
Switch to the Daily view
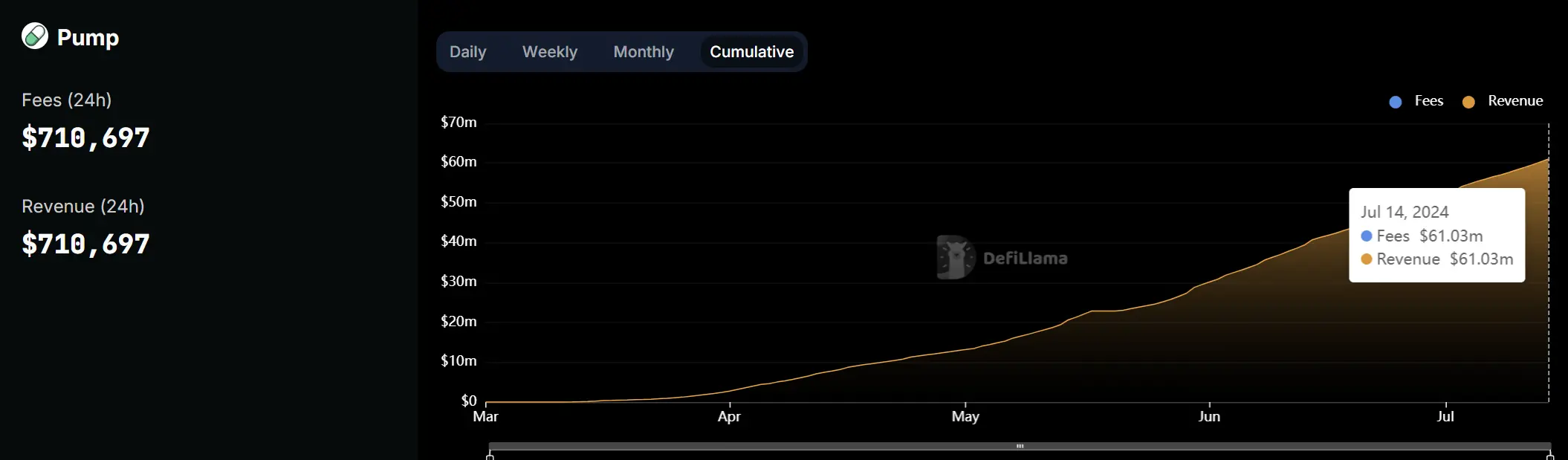pyautogui.click(x=467, y=52)
